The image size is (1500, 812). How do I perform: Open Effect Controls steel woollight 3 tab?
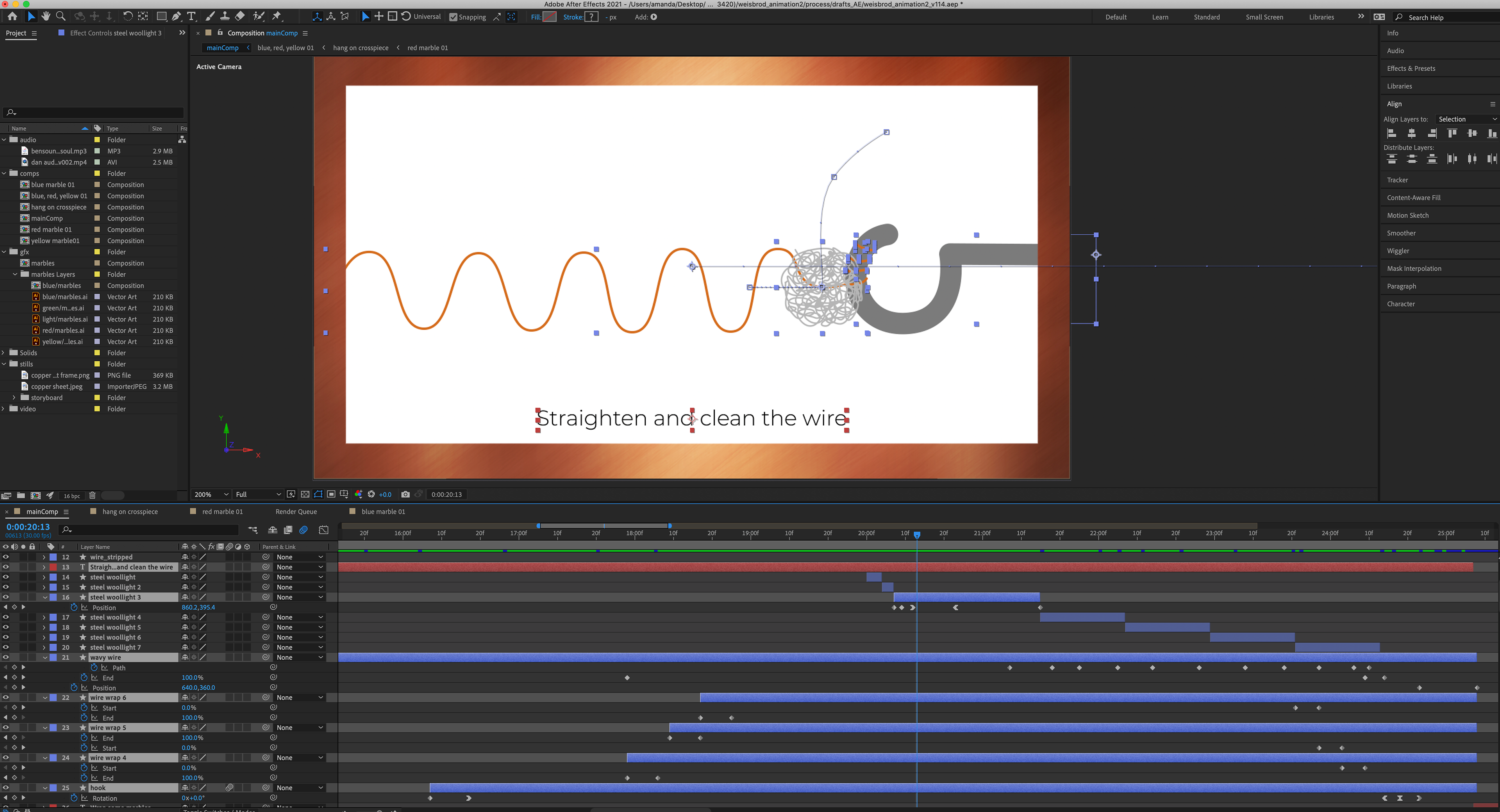point(115,33)
